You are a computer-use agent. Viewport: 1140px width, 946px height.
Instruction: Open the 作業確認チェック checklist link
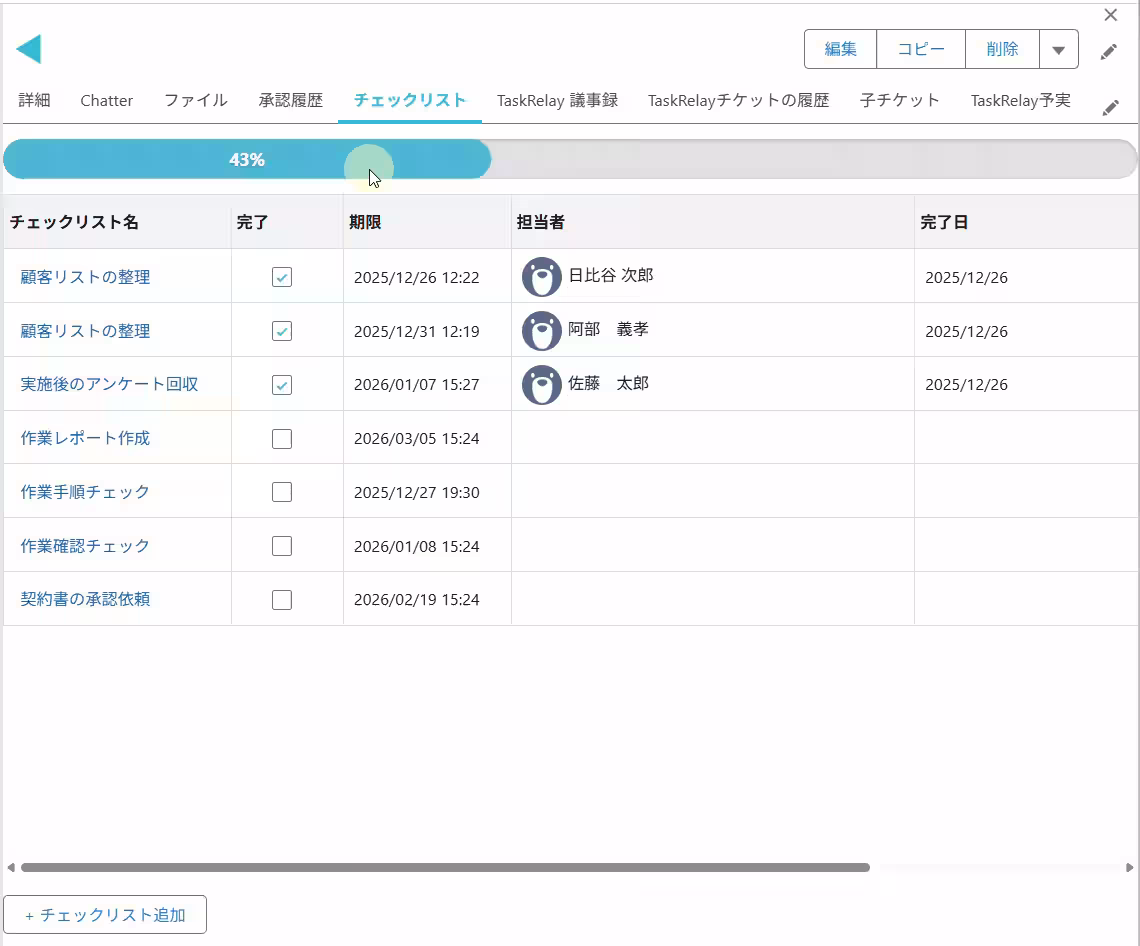[85, 546]
